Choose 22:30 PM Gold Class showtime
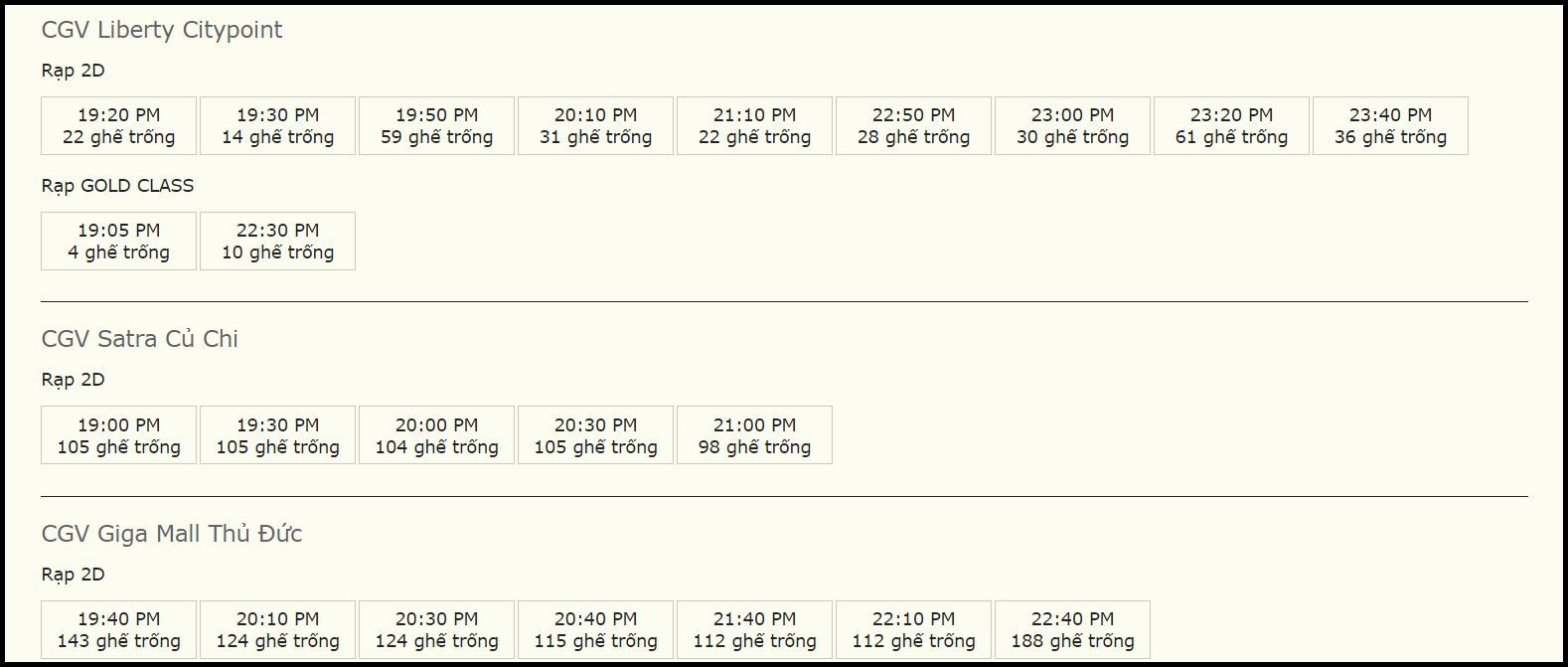Screen dimensions: 1568x667 (277, 241)
